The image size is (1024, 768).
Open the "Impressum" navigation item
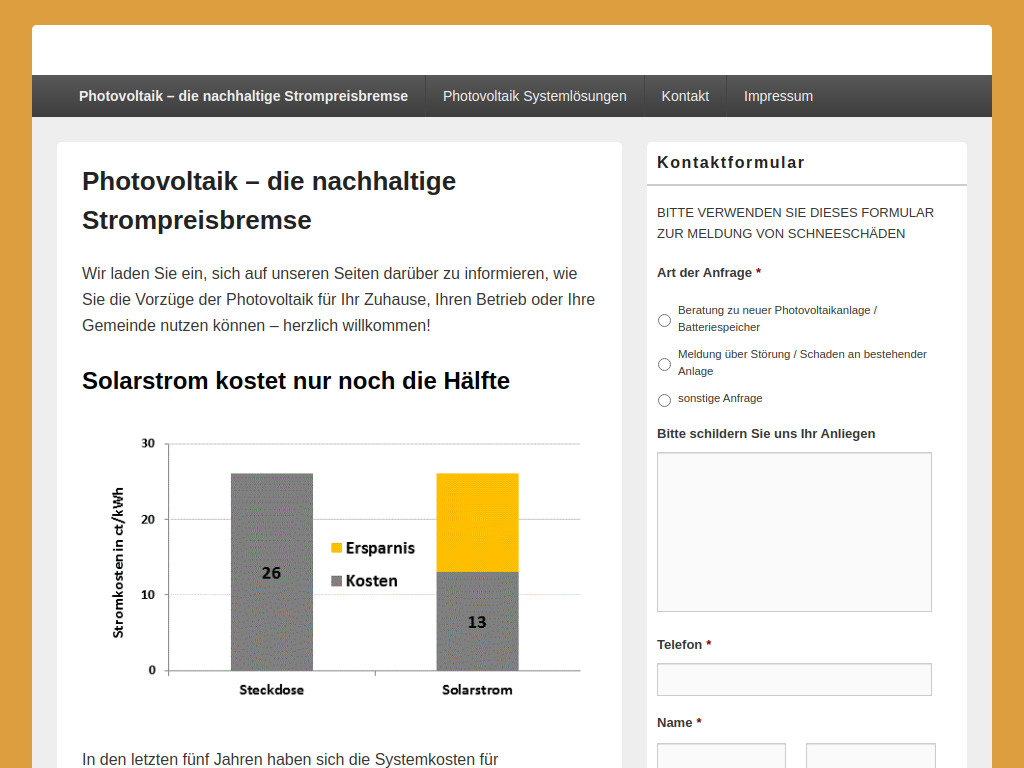click(778, 96)
